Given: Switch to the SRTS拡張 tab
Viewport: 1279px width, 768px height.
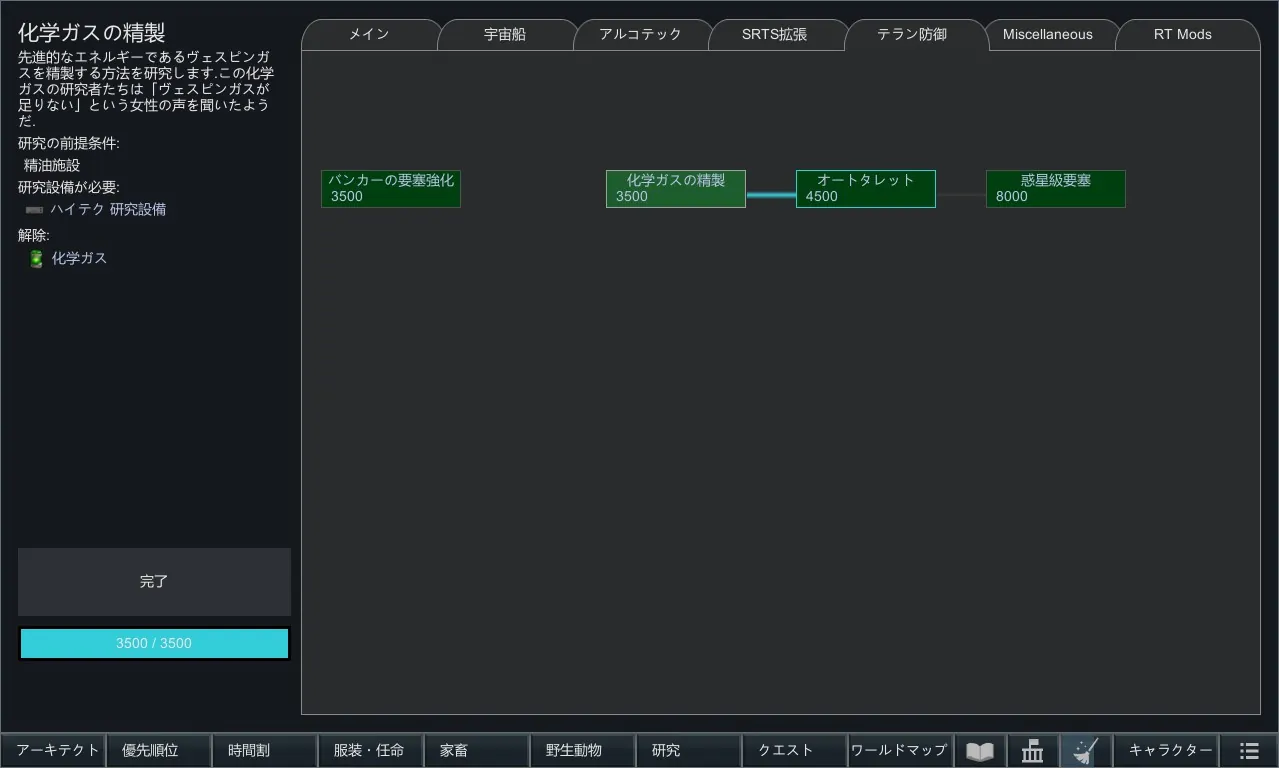Looking at the screenshot, I should (774, 34).
